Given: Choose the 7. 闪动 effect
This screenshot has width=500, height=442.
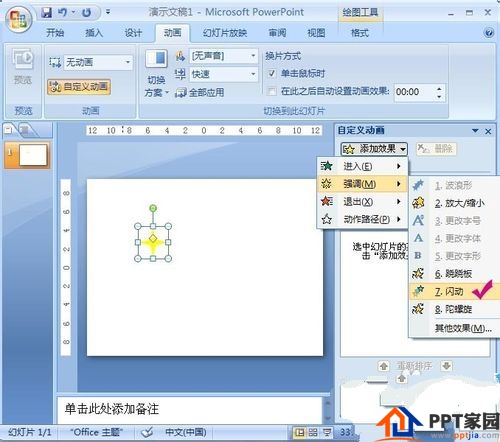Looking at the screenshot, I should tap(455, 292).
